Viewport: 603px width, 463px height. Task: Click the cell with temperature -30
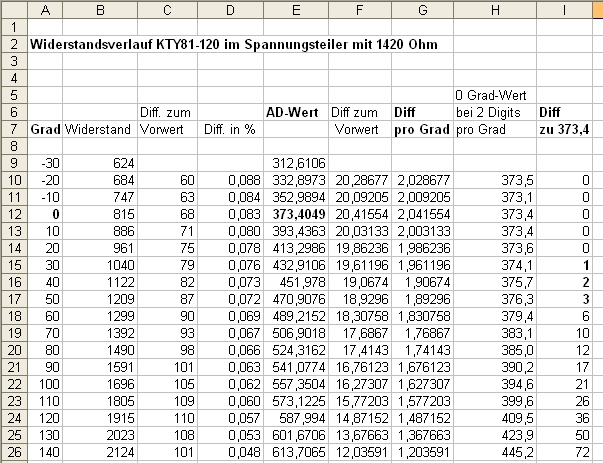[x=45, y=163]
